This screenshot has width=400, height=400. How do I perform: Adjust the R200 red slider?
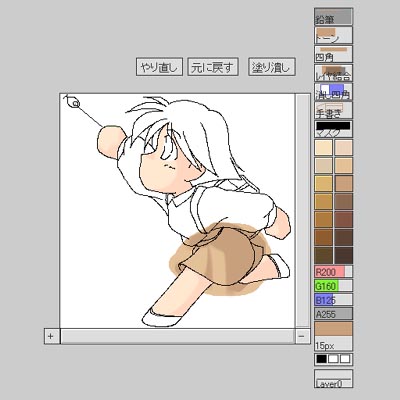point(333,272)
